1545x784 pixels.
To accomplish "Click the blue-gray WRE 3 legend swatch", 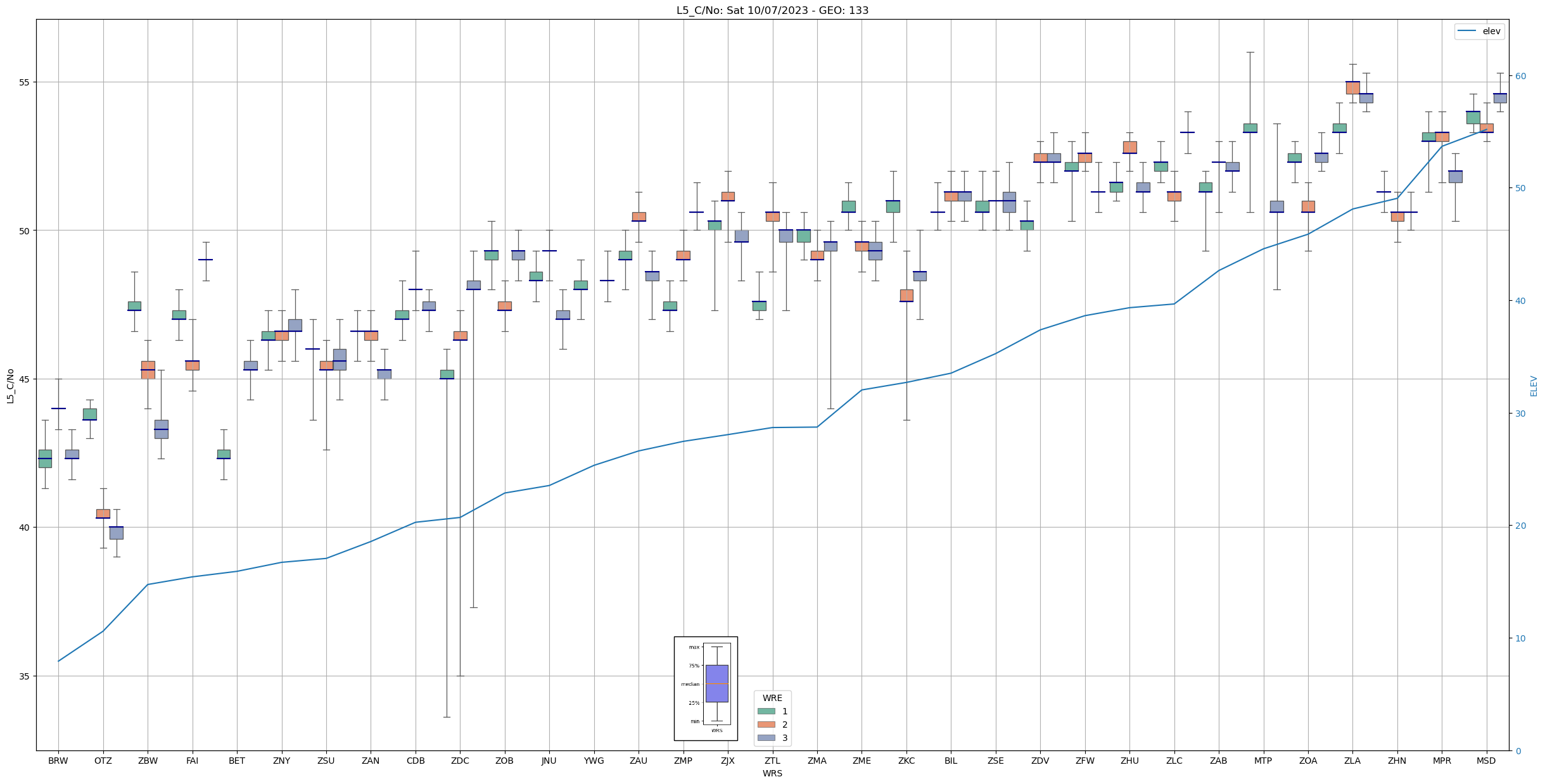I will [766, 738].
